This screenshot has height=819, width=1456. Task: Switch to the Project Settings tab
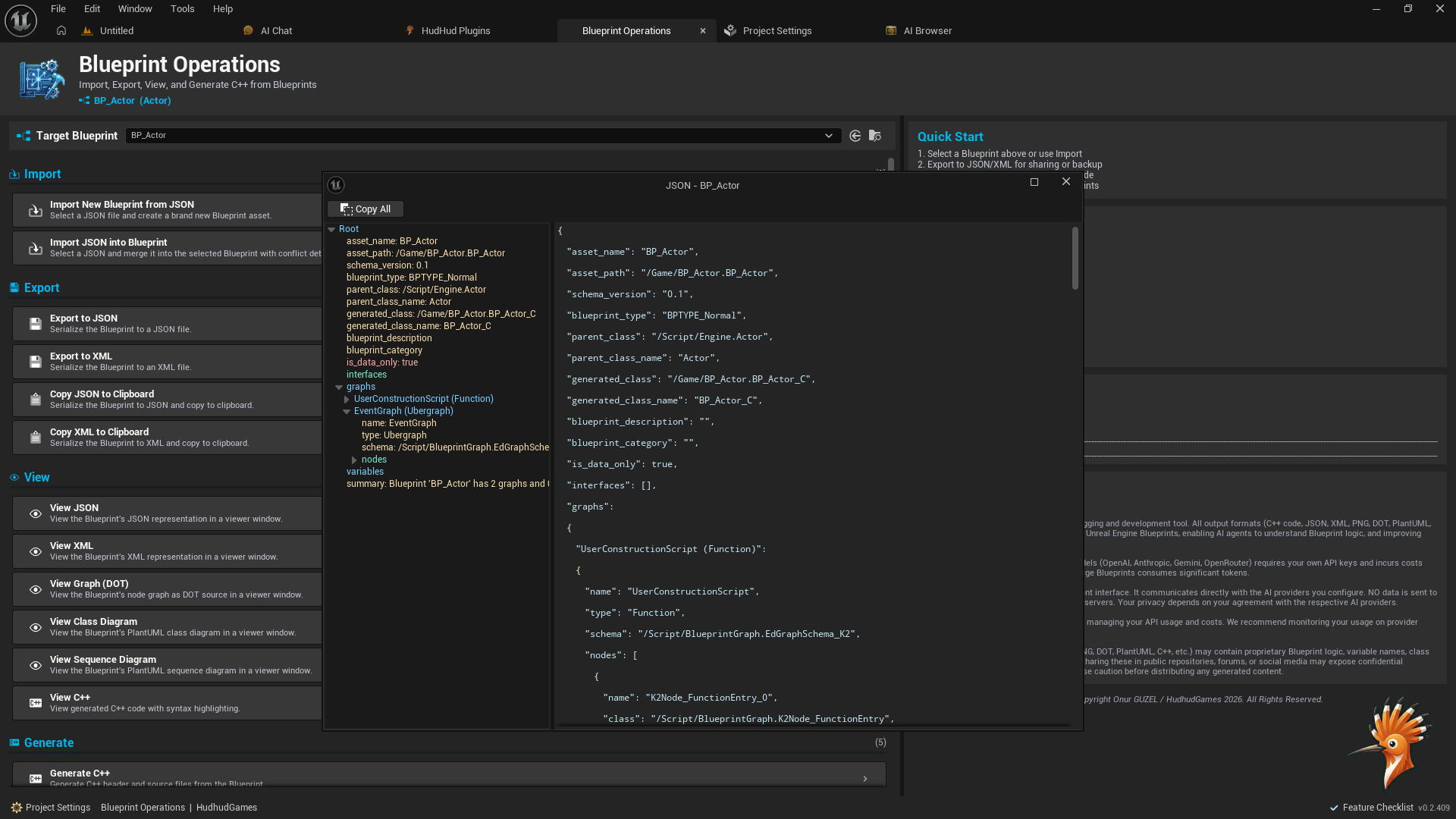coord(777,31)
